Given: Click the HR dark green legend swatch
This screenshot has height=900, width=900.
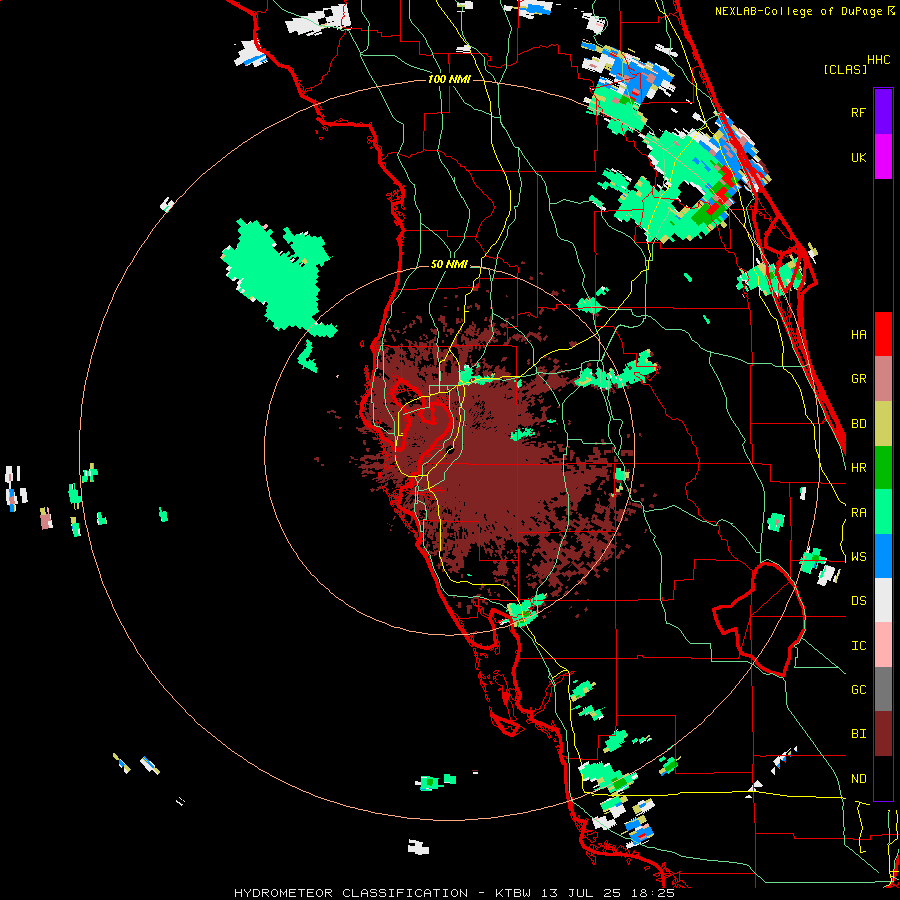Looking at the screenshot, I should click(883, 468).
